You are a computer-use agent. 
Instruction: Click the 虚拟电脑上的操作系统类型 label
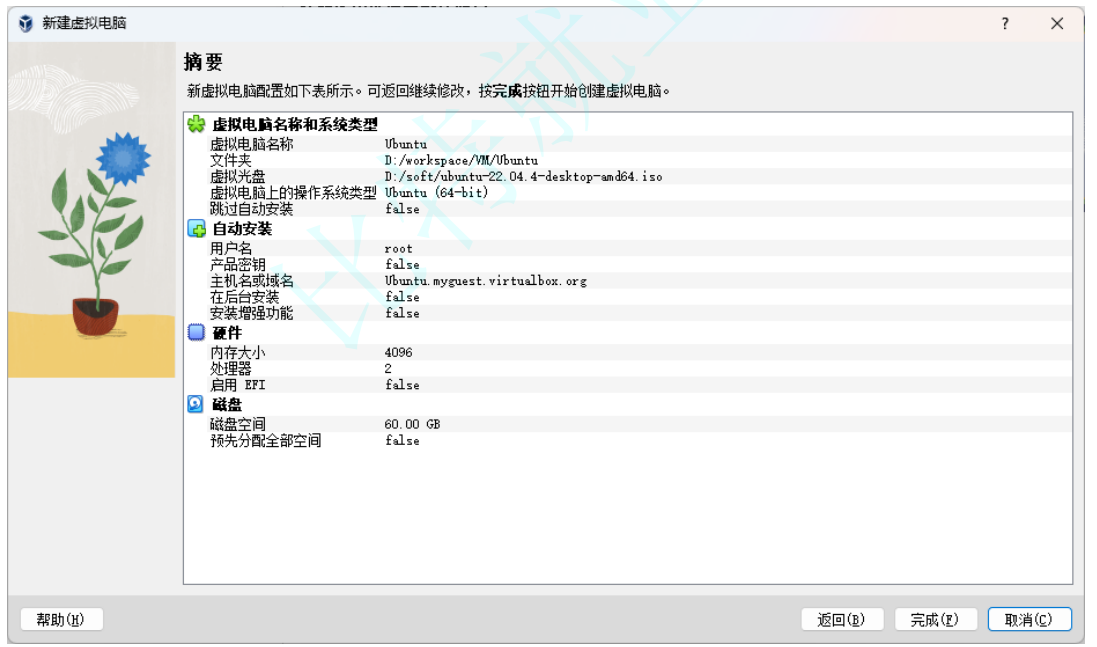pos(293,192)
